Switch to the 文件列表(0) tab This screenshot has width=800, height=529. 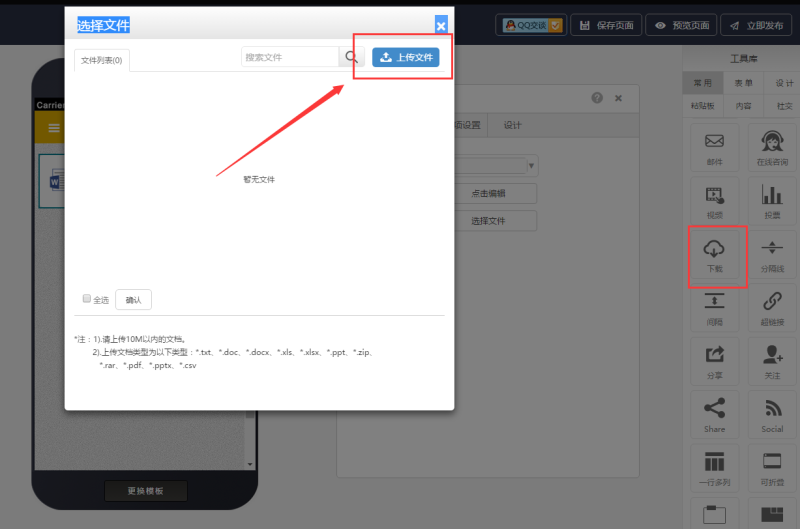(x=102, y=60)
